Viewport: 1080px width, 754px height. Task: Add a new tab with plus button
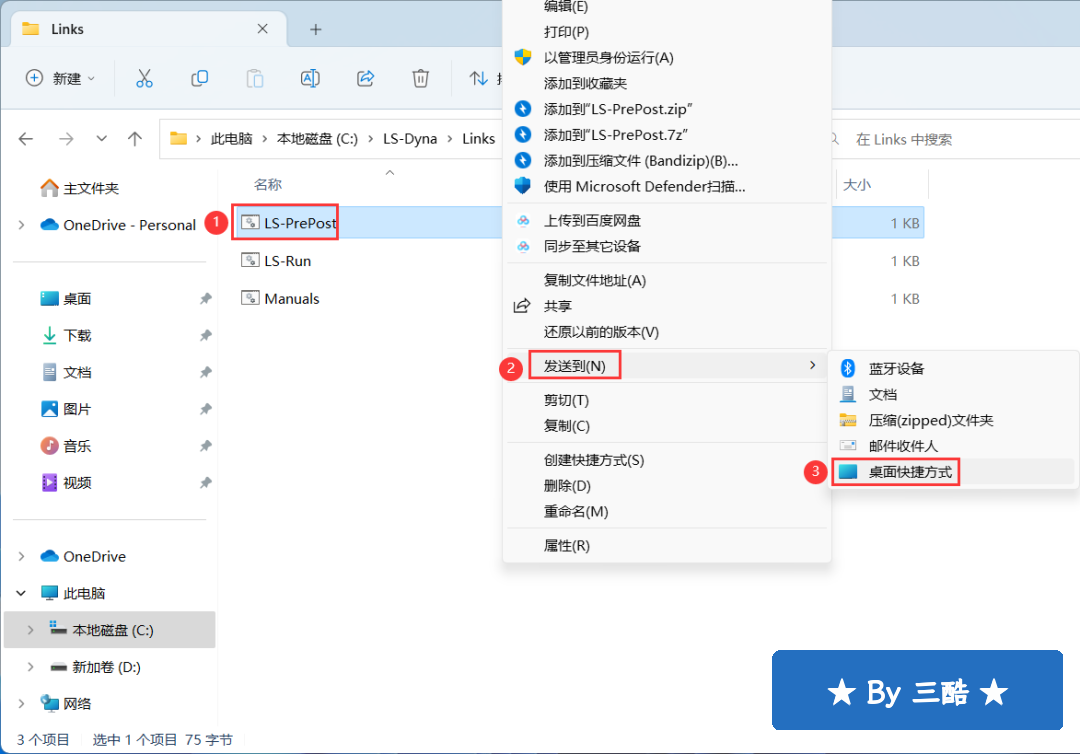[315, 30]
